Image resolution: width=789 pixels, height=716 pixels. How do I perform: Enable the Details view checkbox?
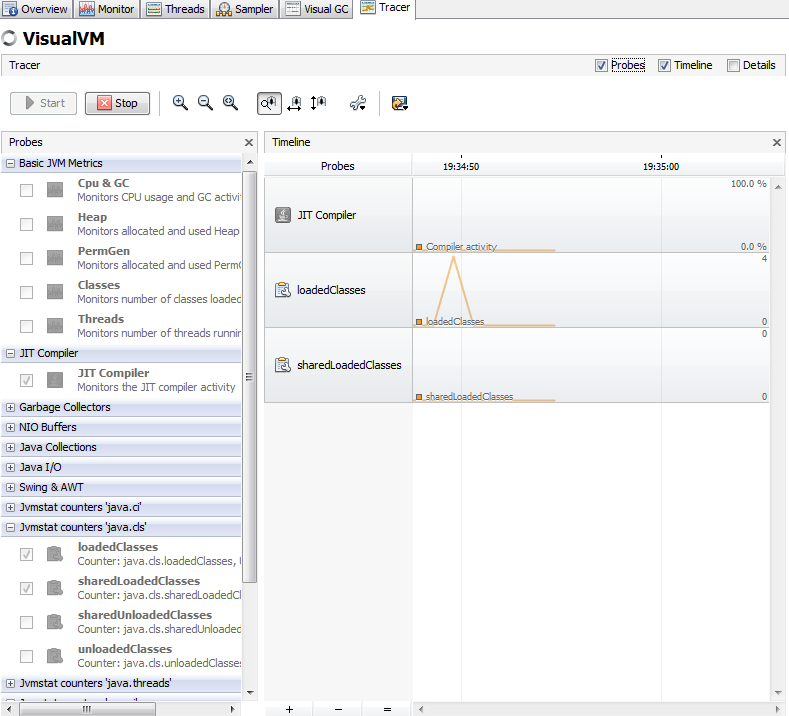[733, 65]
